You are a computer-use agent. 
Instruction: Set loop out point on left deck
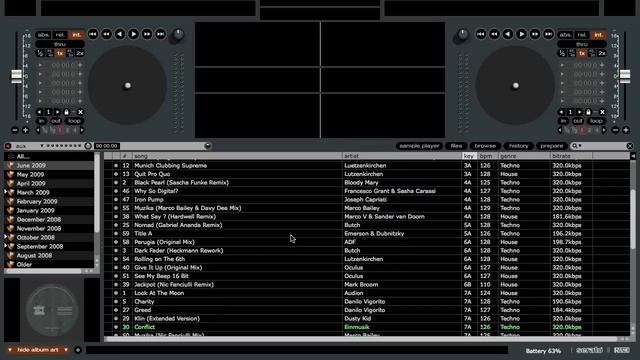pos(56,121)
